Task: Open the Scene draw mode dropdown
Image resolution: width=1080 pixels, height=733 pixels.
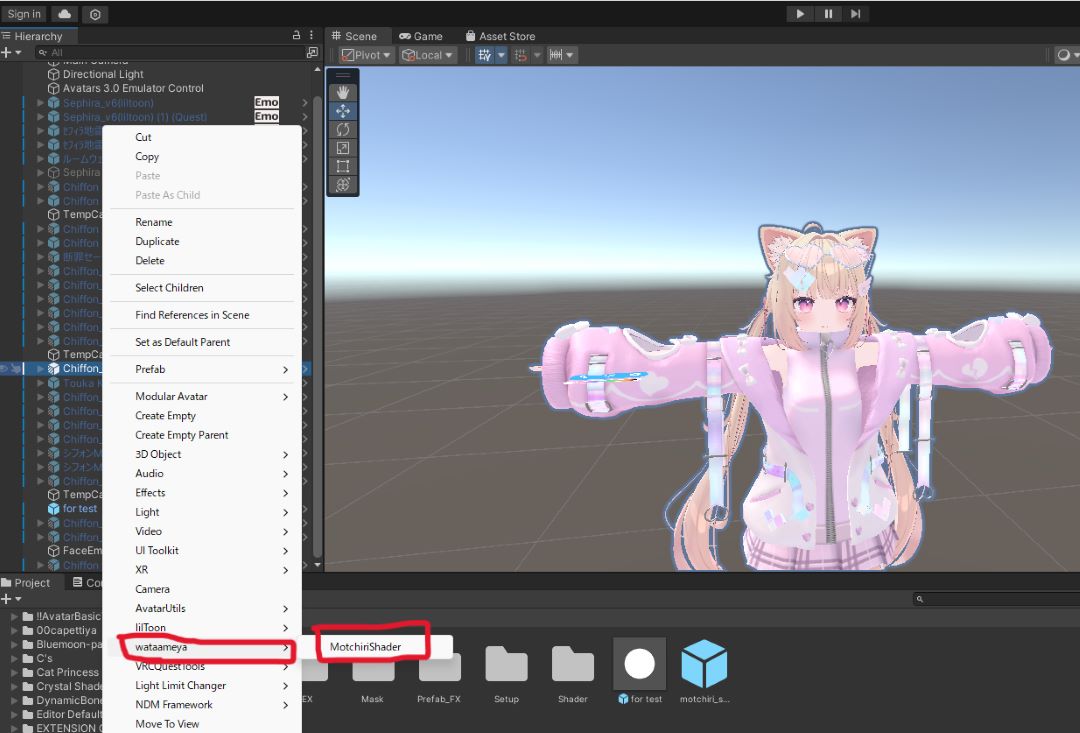Action: (x=1067, y=55)
